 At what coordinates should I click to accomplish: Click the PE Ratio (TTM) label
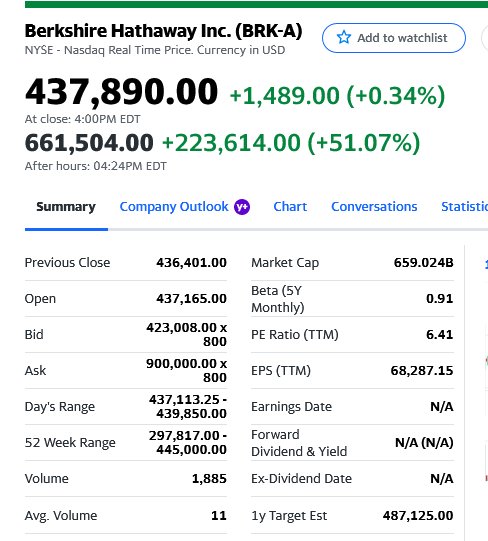[x=295, y=334]
